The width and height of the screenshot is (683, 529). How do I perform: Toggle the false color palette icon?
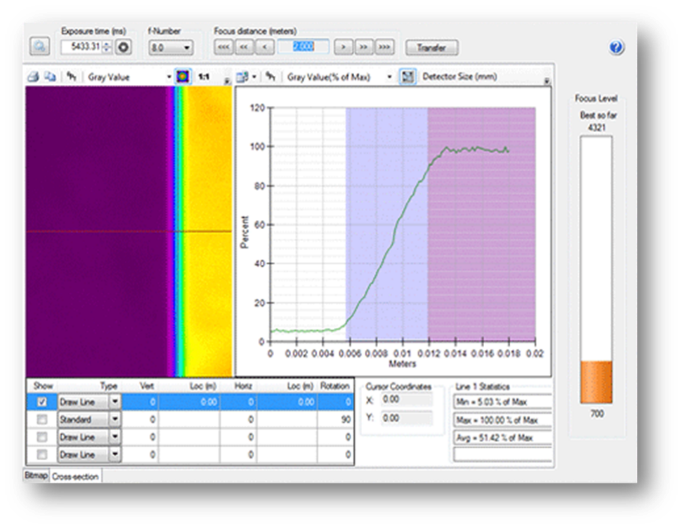[182, 76]
